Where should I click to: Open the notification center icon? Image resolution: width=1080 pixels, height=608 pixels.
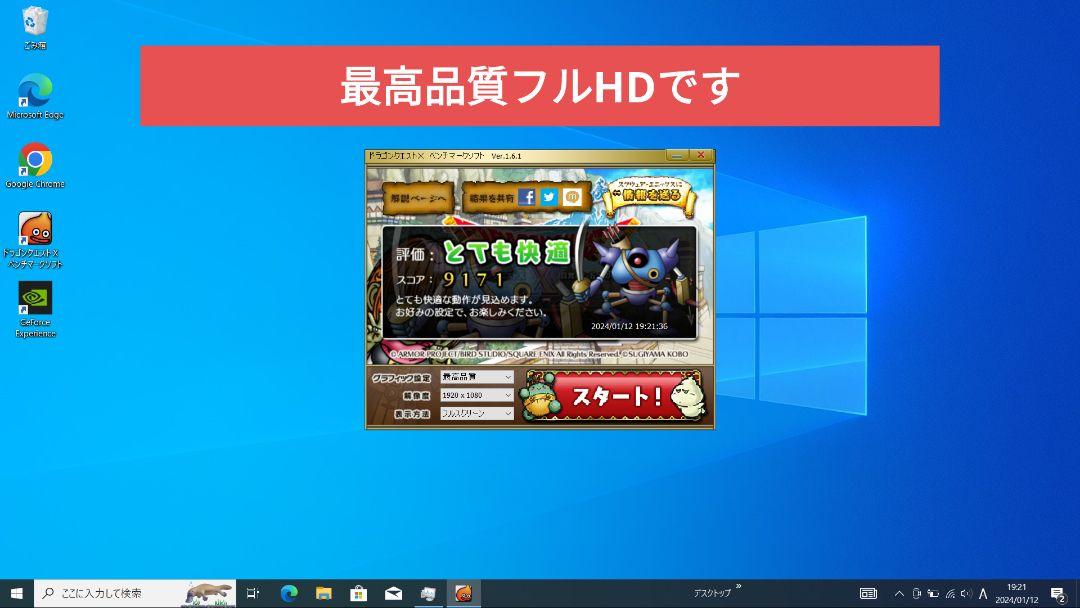coord(1058,594)
